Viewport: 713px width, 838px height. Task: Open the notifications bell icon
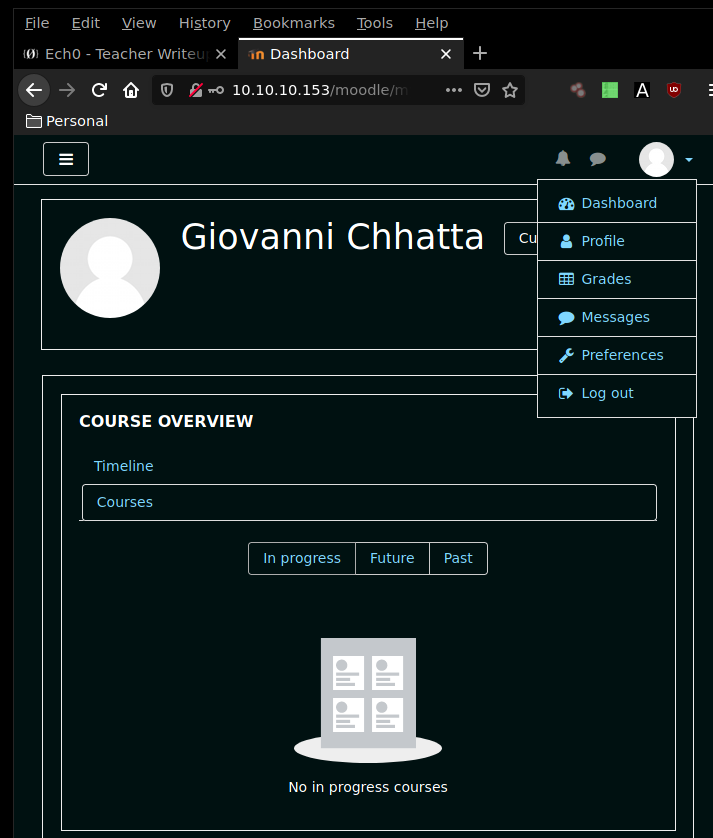(x=563, y=159)
